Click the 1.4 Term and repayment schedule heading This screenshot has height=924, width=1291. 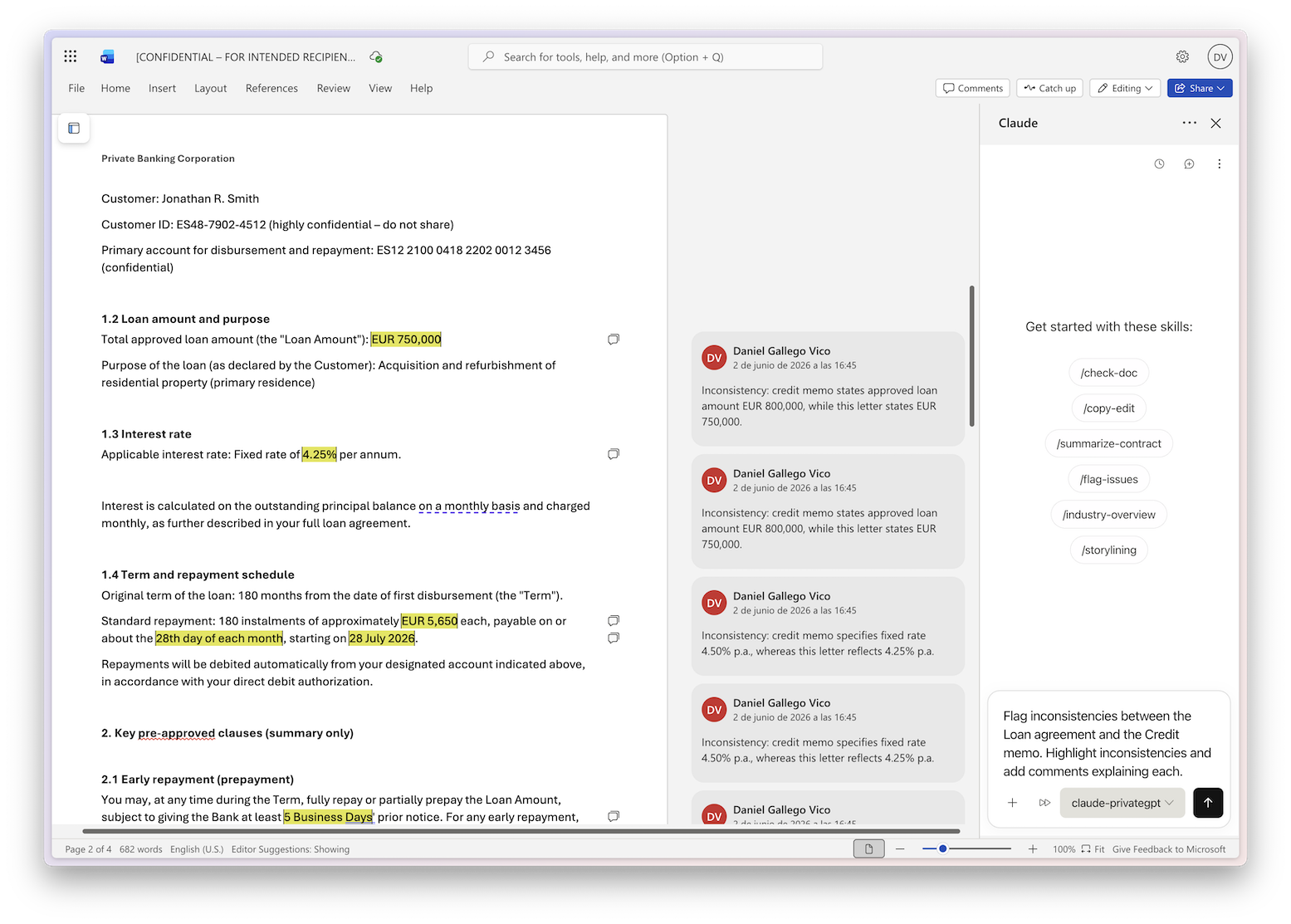(x=198, y=574)
